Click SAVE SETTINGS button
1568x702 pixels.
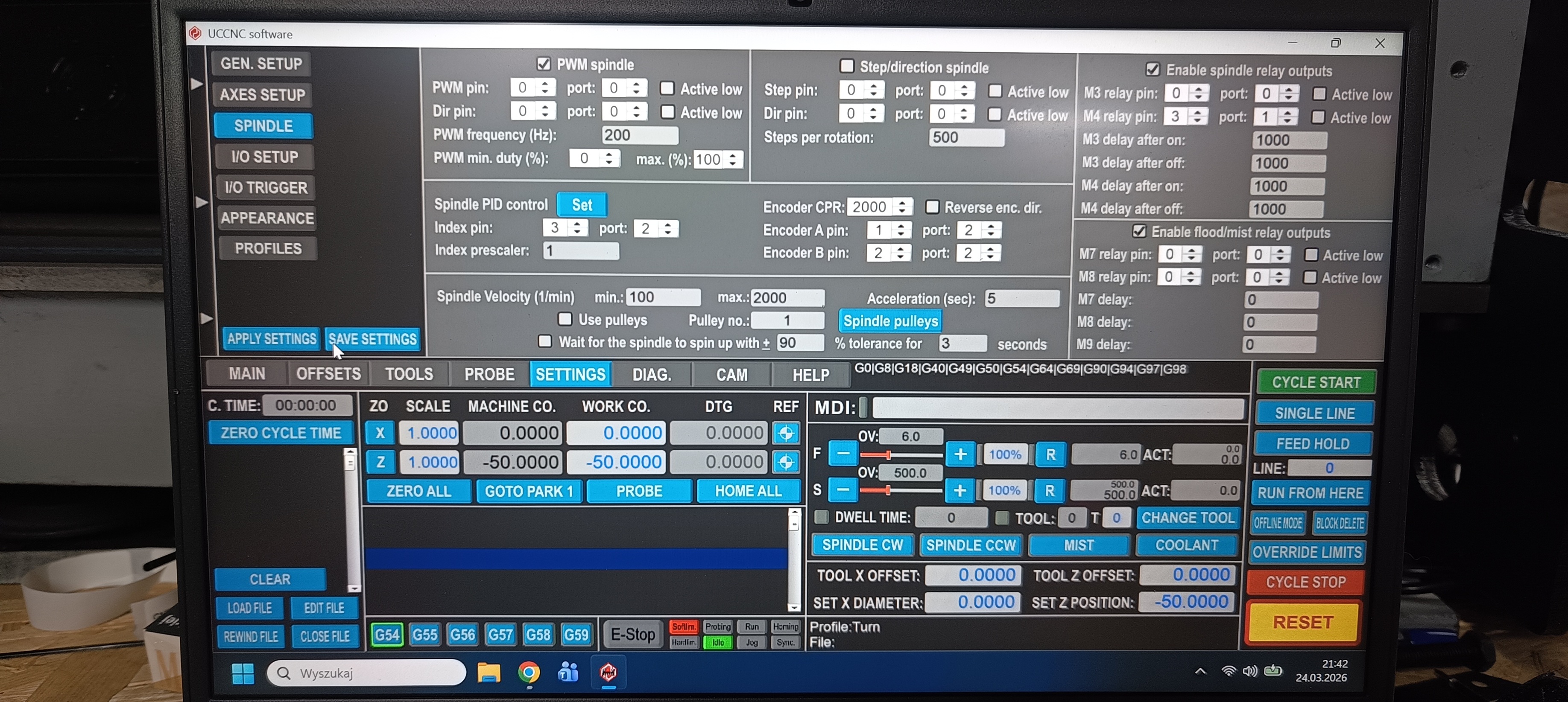click(x=372, y=339)
